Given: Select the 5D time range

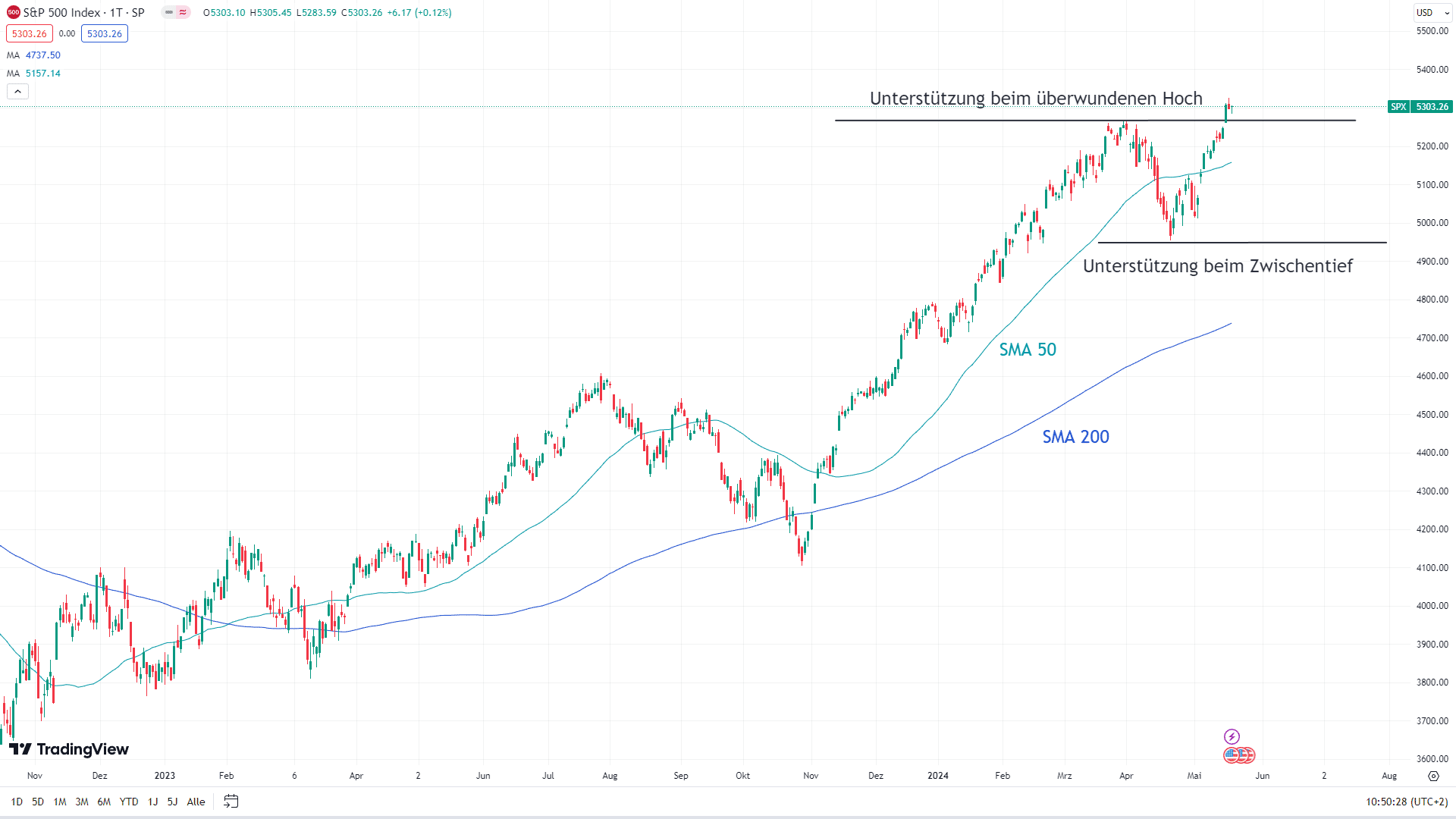Looking at the screenshot, I should (x=38, y=802).
